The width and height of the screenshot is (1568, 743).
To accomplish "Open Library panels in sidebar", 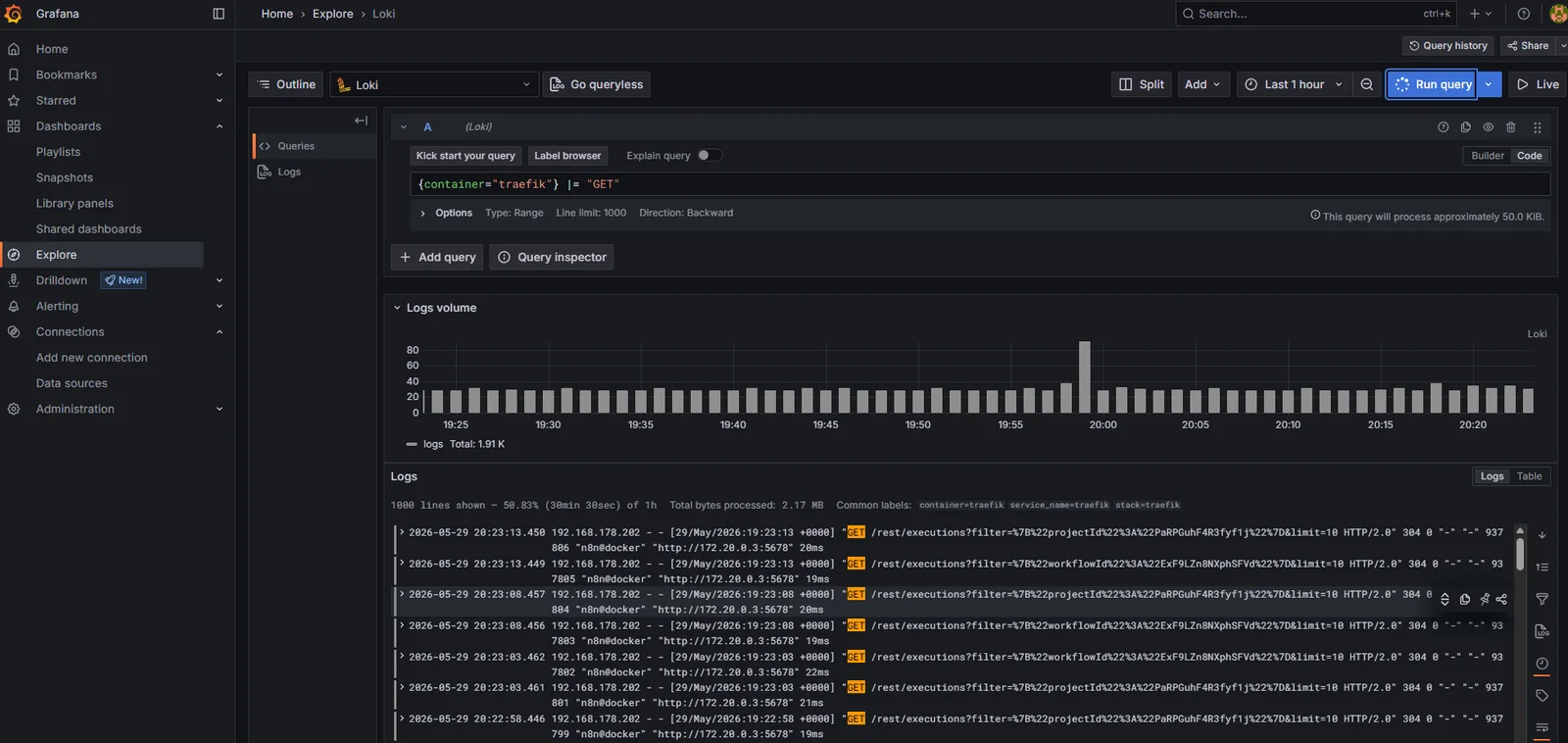I will click(74, 203).
